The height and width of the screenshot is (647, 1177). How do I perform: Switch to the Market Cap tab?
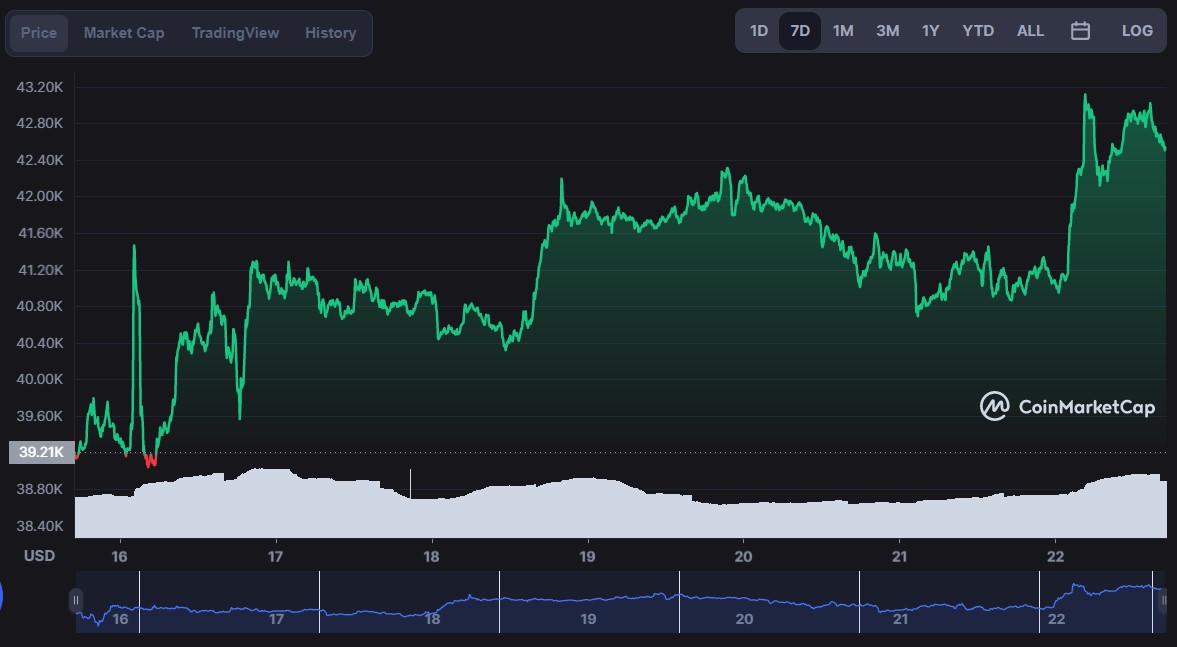point(124,33)
